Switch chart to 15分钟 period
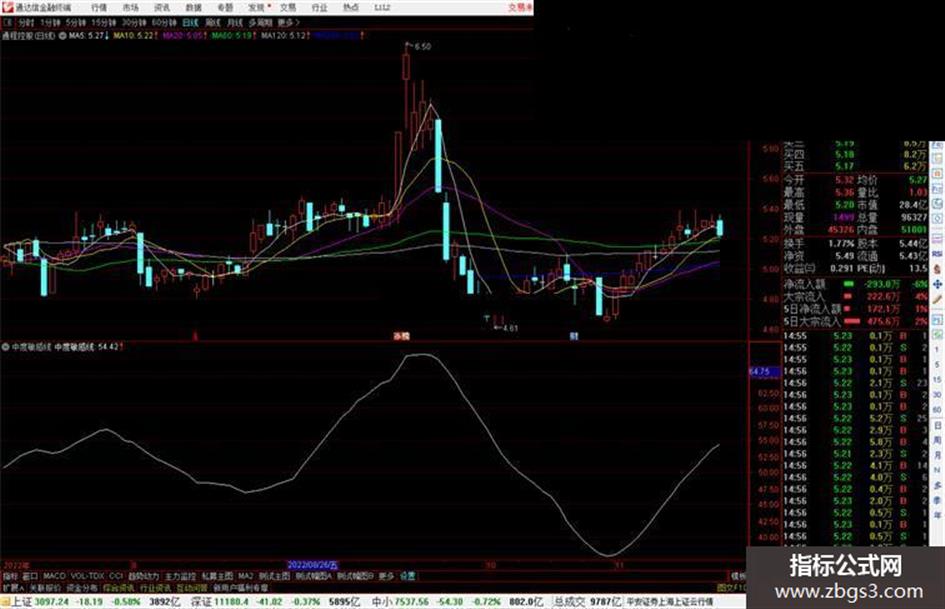Screen dimensions: 945x609 pos(104,23)
